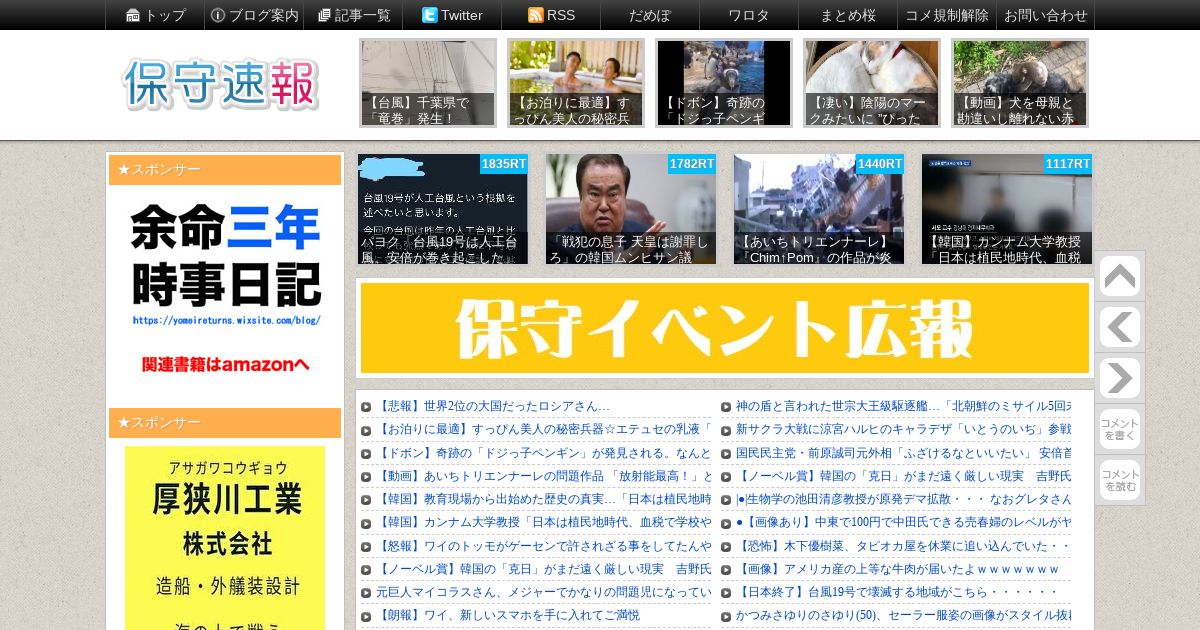This screenshot has width=1200, height=630.
Task: Open 生物学の池田清彦教授 link
Action: [903, 499]
